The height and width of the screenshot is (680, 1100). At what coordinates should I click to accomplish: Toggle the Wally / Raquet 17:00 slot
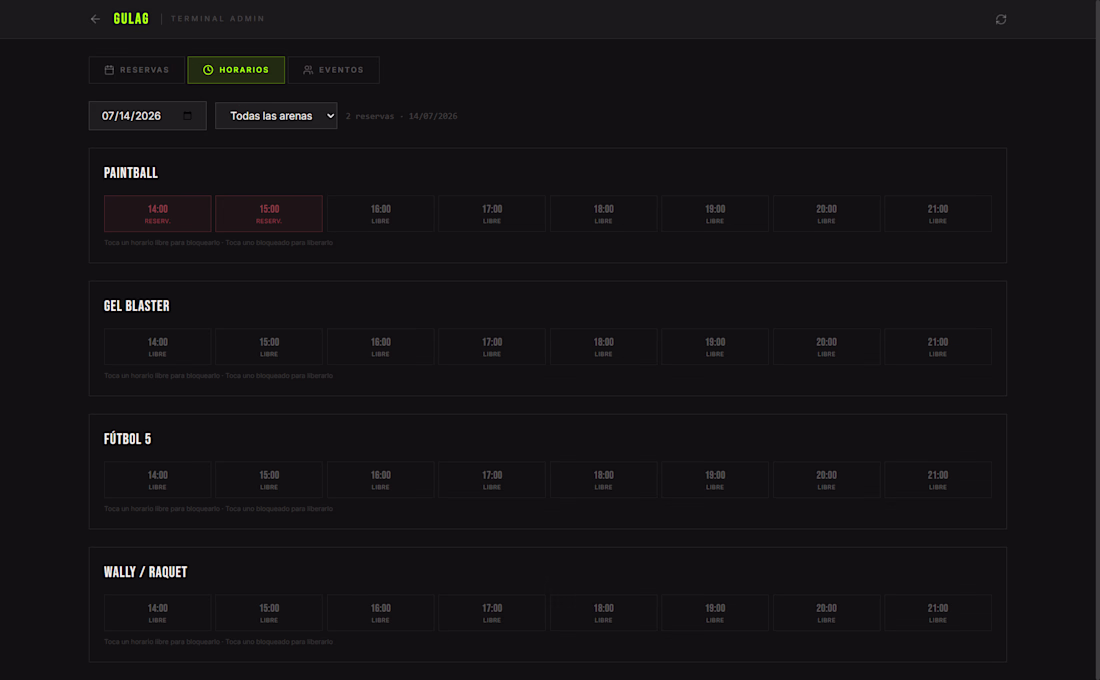pyautogui.click(x=492, y=613)
